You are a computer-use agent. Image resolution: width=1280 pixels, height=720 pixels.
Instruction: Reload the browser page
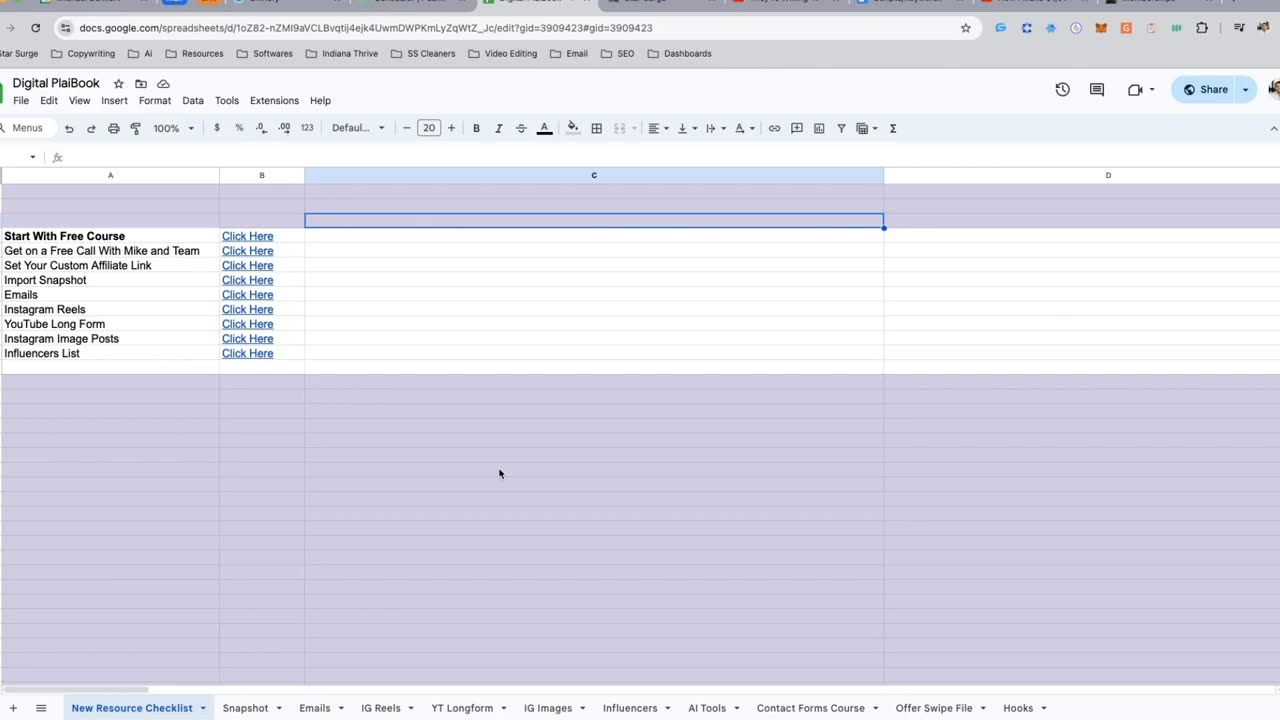(35, 28)
